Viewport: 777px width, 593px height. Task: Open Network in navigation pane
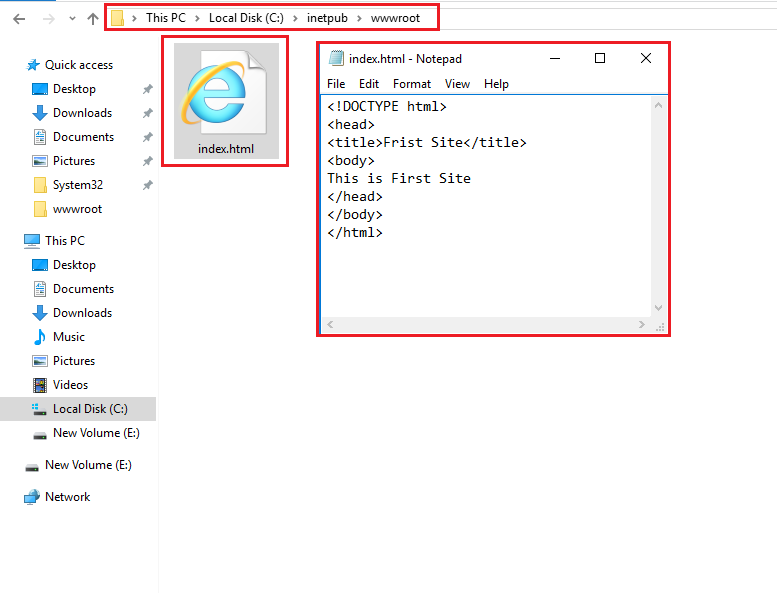pos(67,497)
